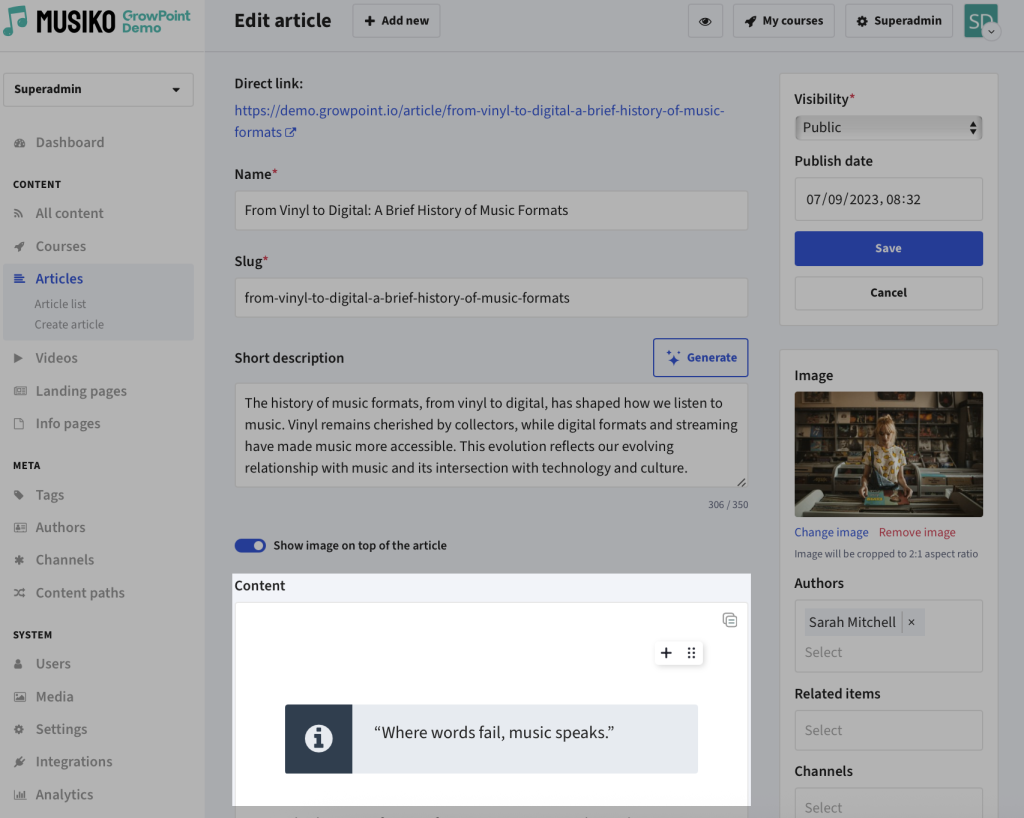Click the MUSIKO logo music note
Image resolution: width=1024 pixels, height=818 pixels.
coord(16,21)
